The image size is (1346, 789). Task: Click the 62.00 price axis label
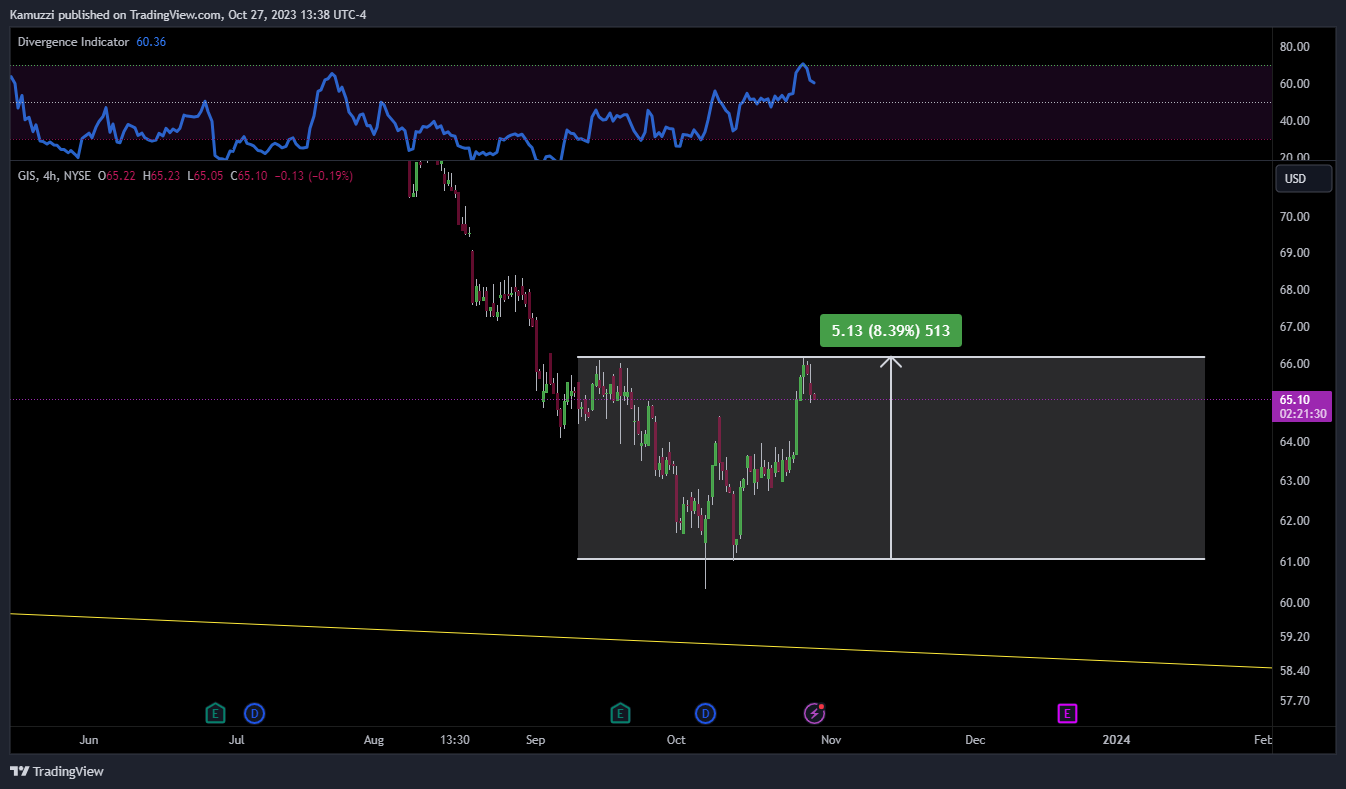pyautogui.click(x=1295, y=520)
